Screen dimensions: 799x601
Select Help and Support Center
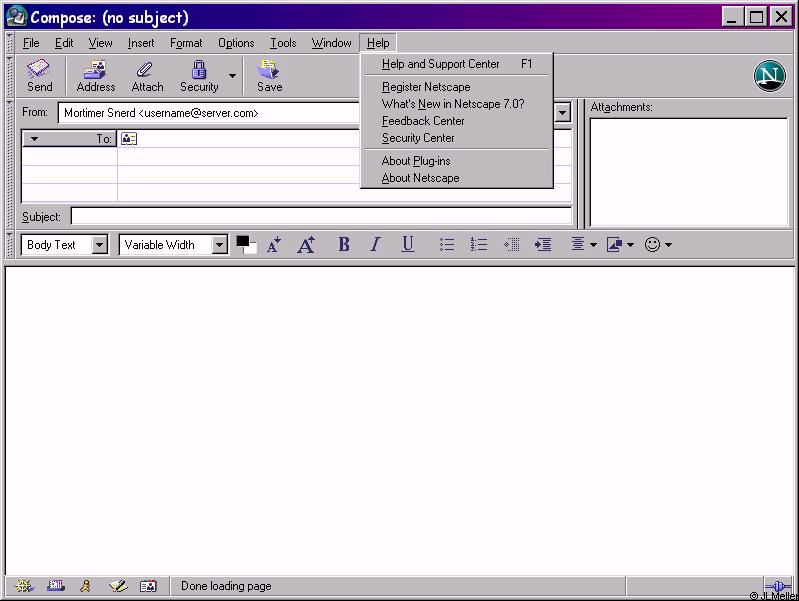tap(457, 64)
